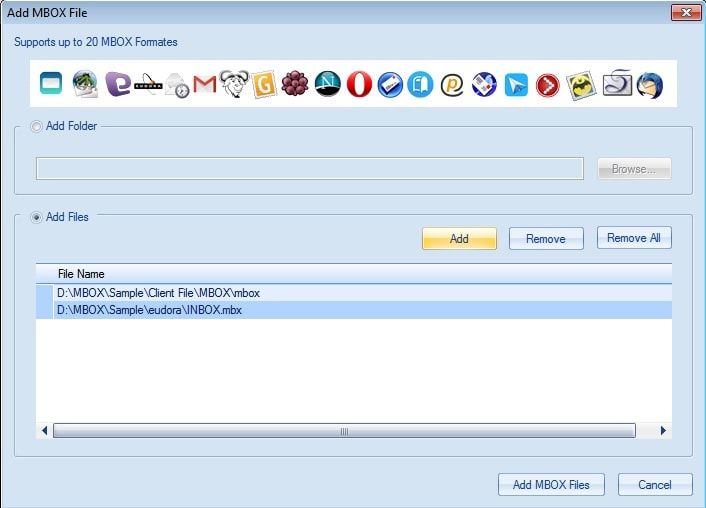The height and width of the screenshot is (508, 706).
Task: Click the Cancel button
Action: pyautogui.click(x=655, y=485)
